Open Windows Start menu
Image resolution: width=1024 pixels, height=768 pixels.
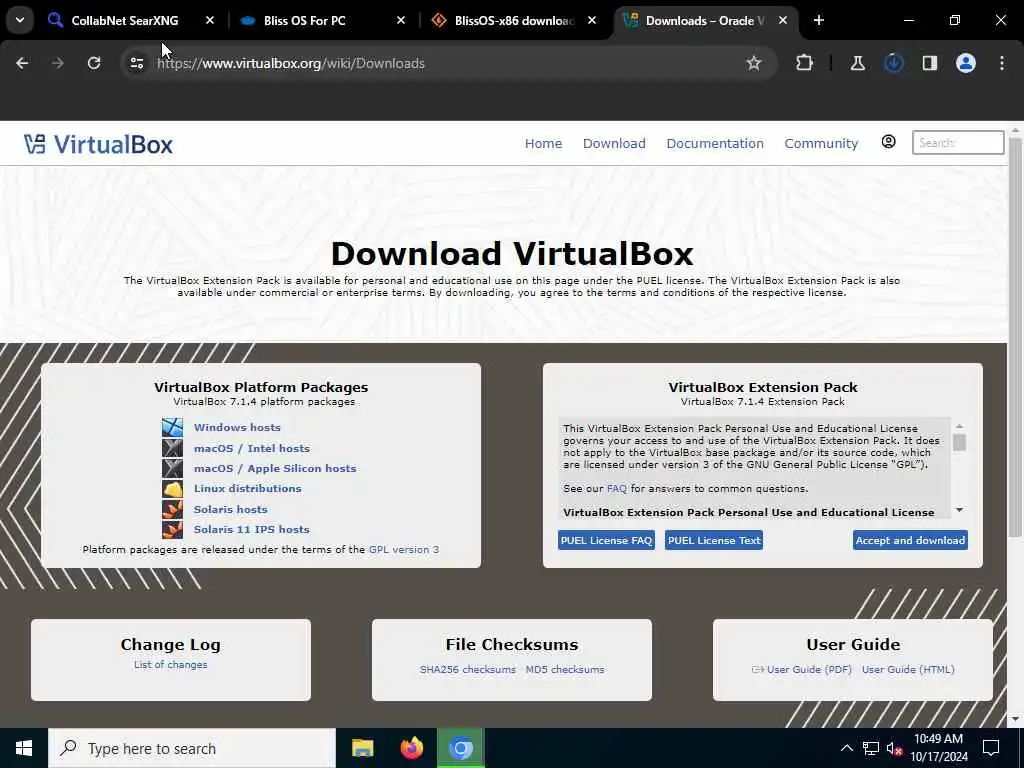tap(24, 748)
